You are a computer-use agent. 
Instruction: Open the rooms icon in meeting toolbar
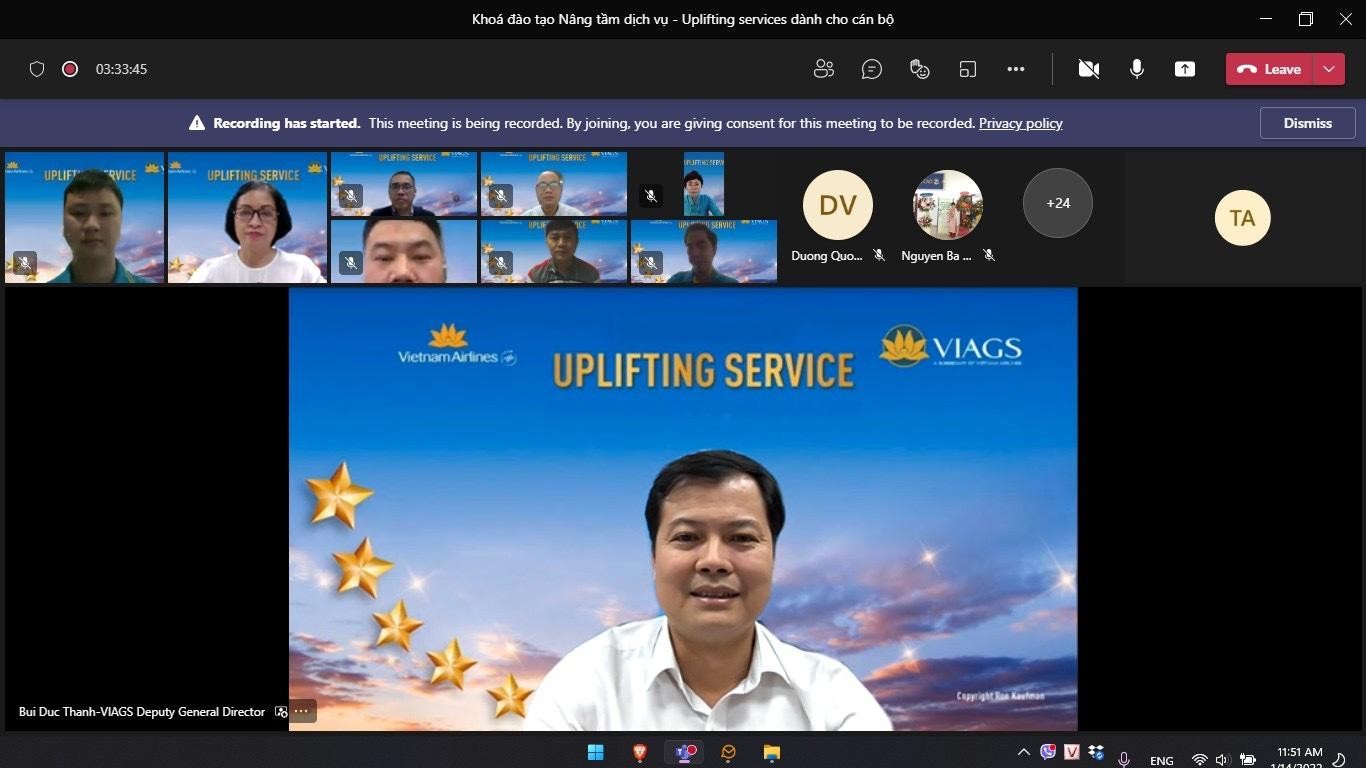click(967, 69)
